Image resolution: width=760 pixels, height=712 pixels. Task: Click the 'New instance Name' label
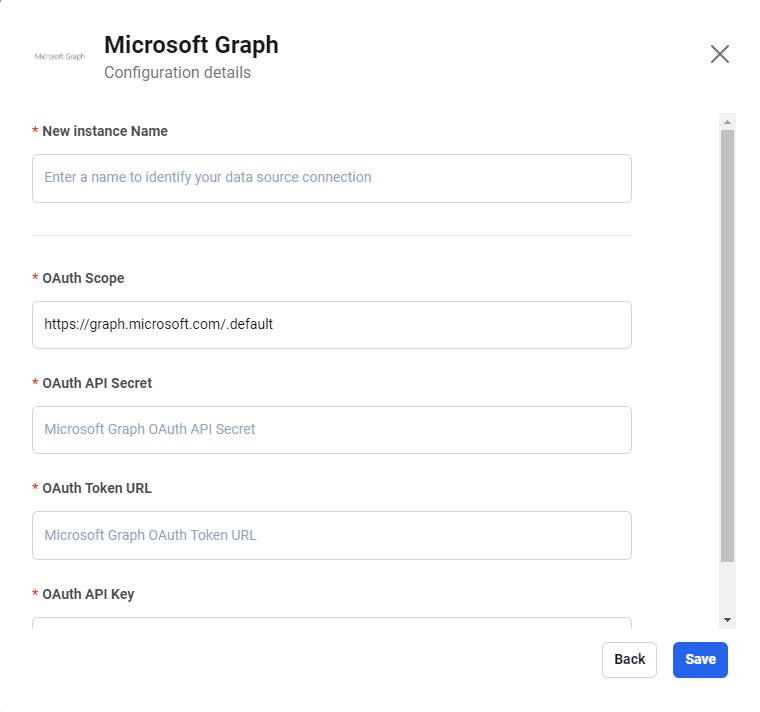[x=105, y=131]
